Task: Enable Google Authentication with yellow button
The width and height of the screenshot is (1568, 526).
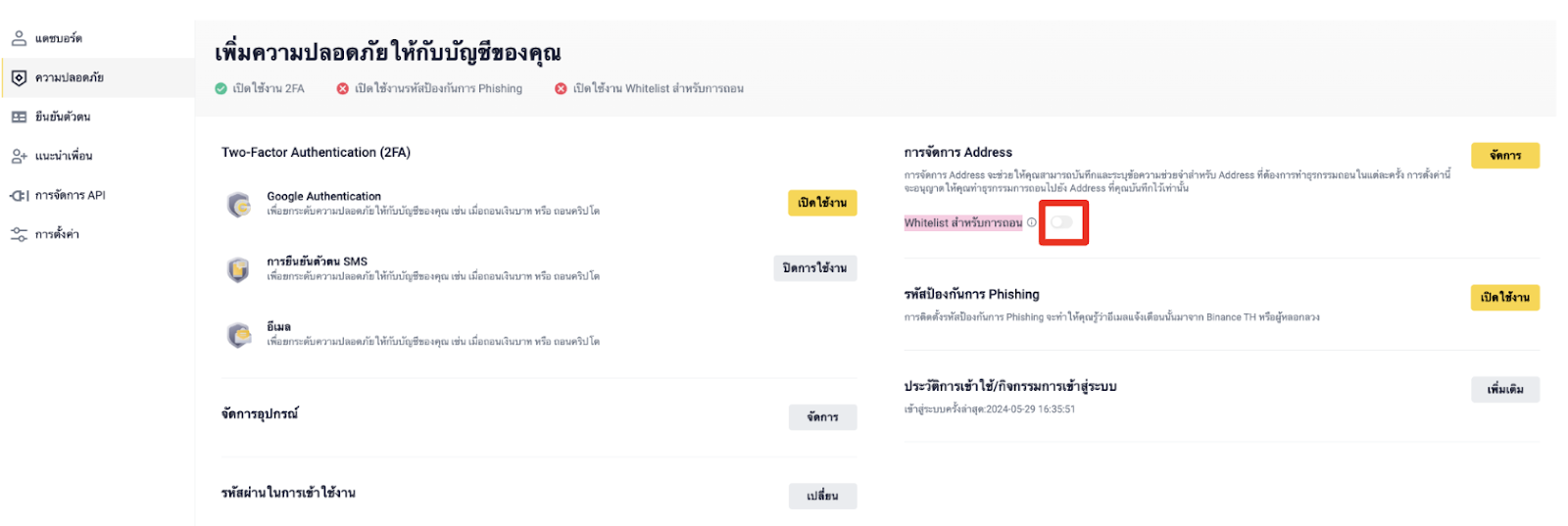Action: [822, 203]
